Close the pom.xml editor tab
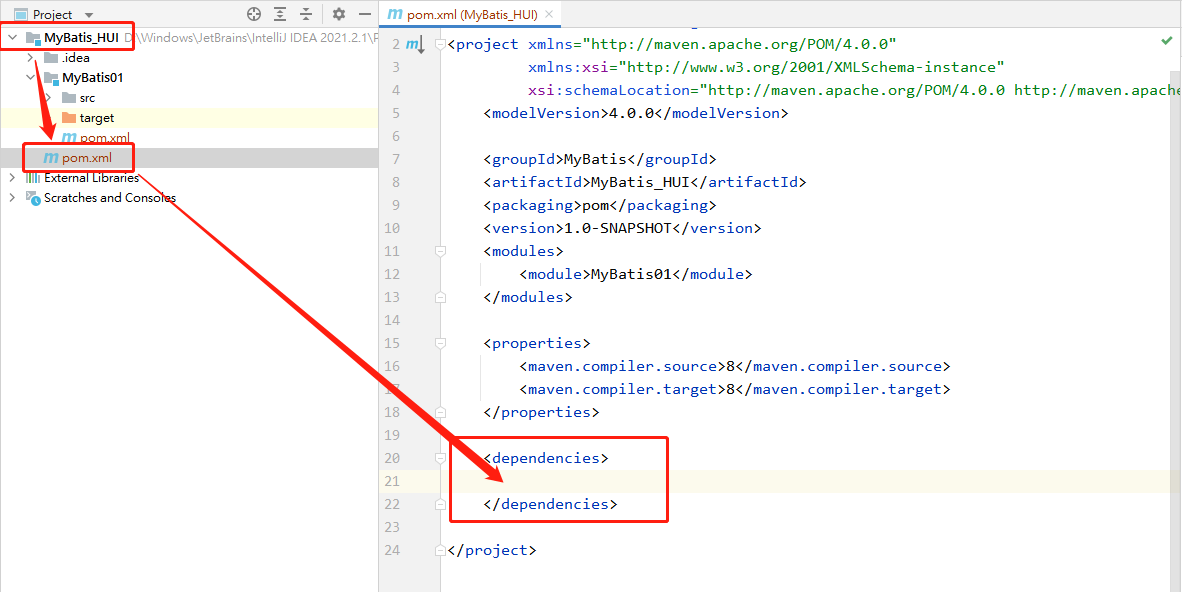 (549, 14)
